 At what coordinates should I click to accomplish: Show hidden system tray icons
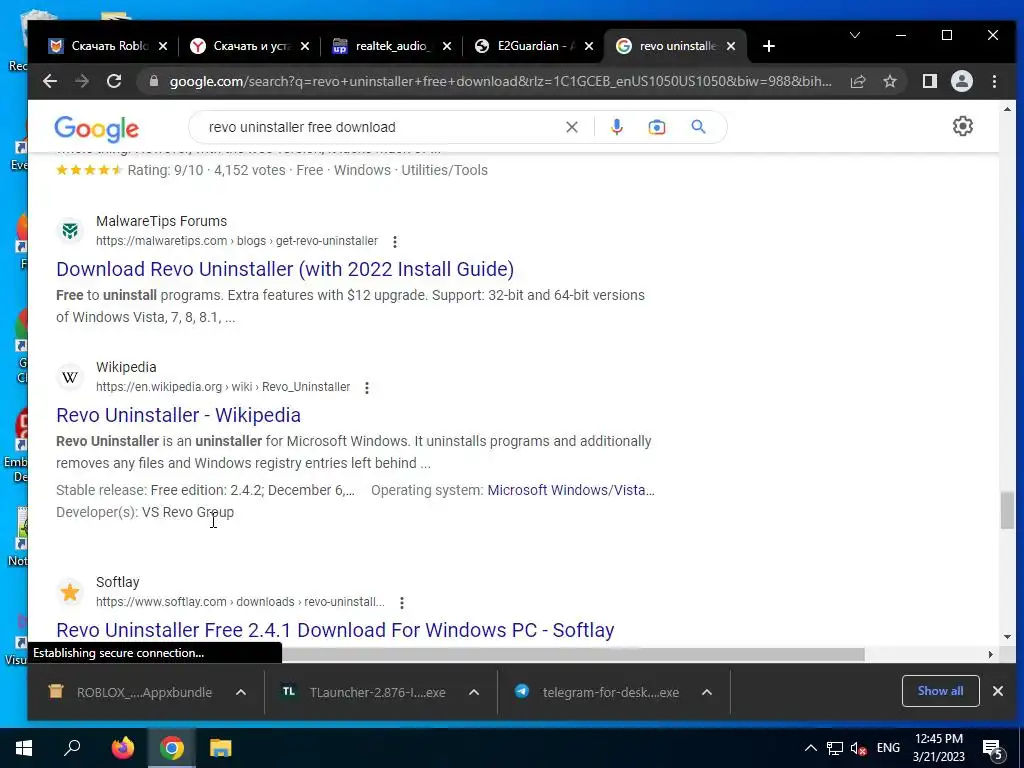coord(810,748)
